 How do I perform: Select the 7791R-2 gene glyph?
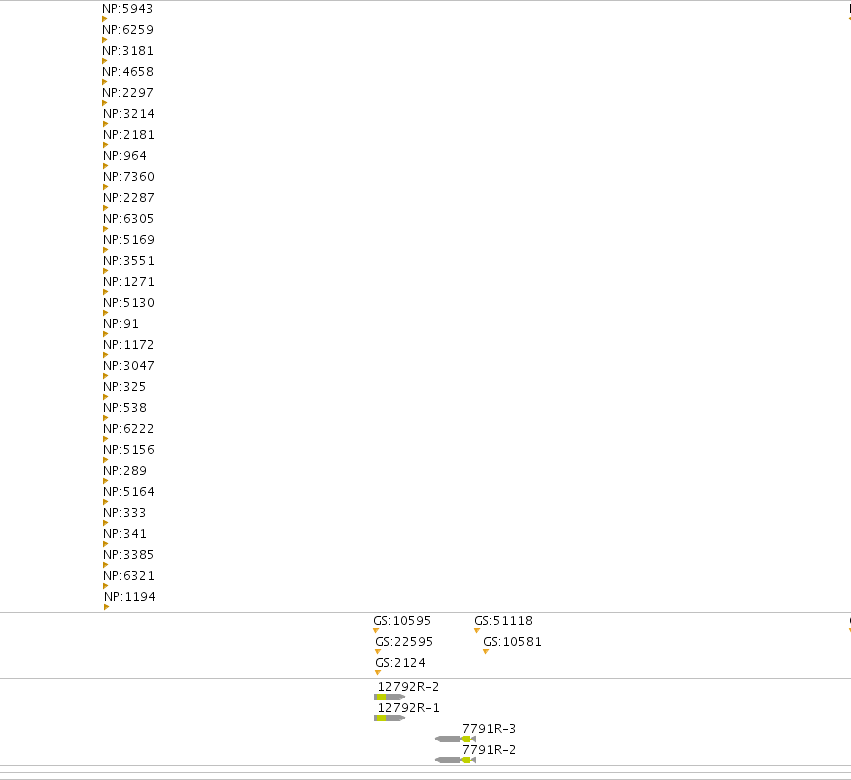pyautogui.click(x=455, y=760)
